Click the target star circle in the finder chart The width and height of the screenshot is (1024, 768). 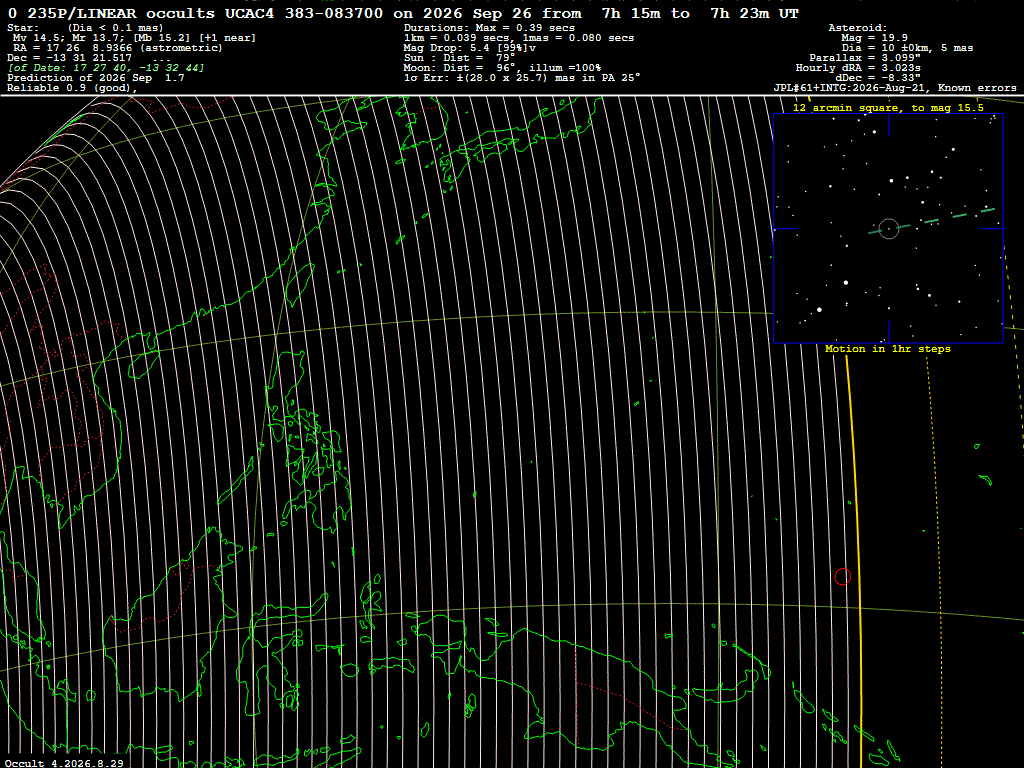coord(888,229)
